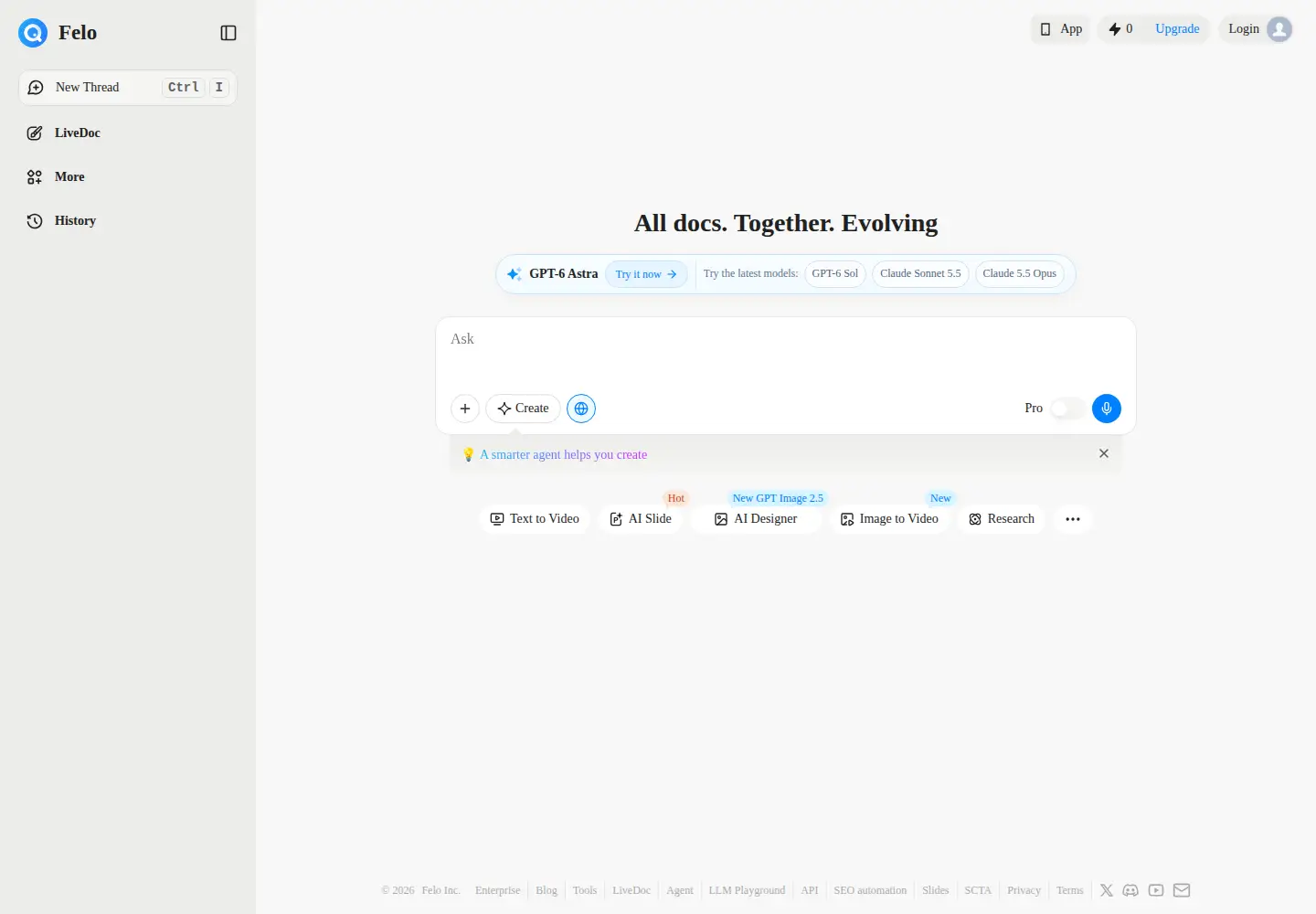This screenshot has height=914, width=1316.
Task: Click the Upgrade link
Action: point(1177,29)
